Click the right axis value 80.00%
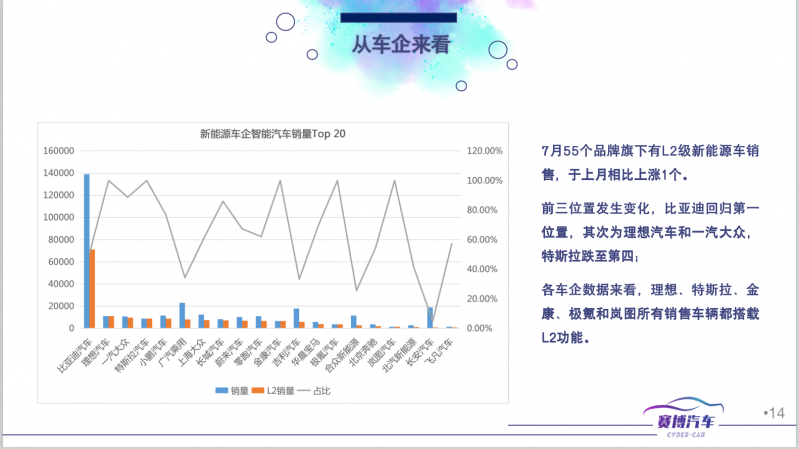The width and height of the screenshot is (799, 449). 482,210
